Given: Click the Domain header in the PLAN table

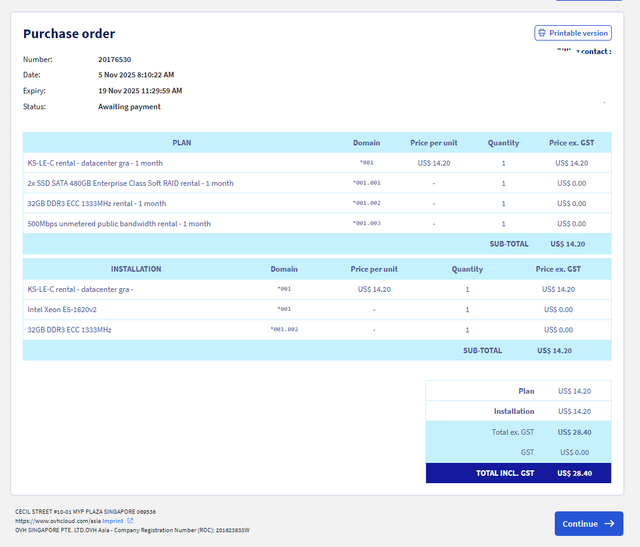Looking at the screenshot, I should pos(367,143).
